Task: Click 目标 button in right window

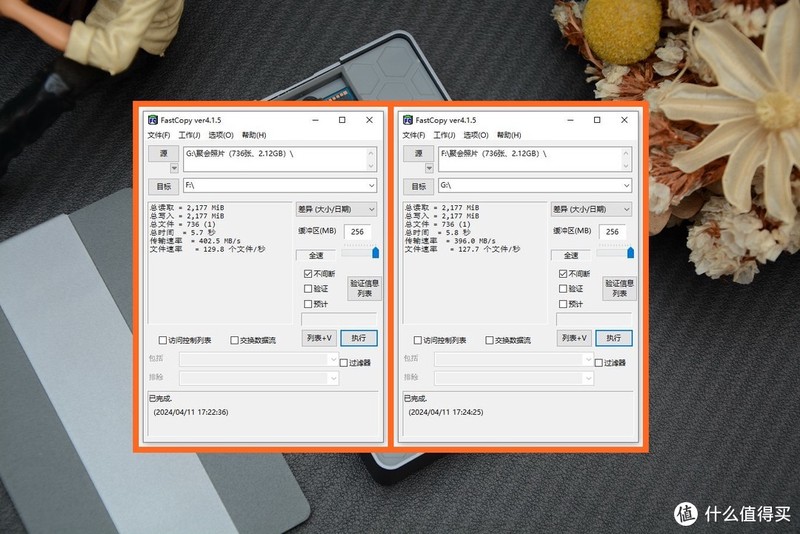Action: point(418,186)
